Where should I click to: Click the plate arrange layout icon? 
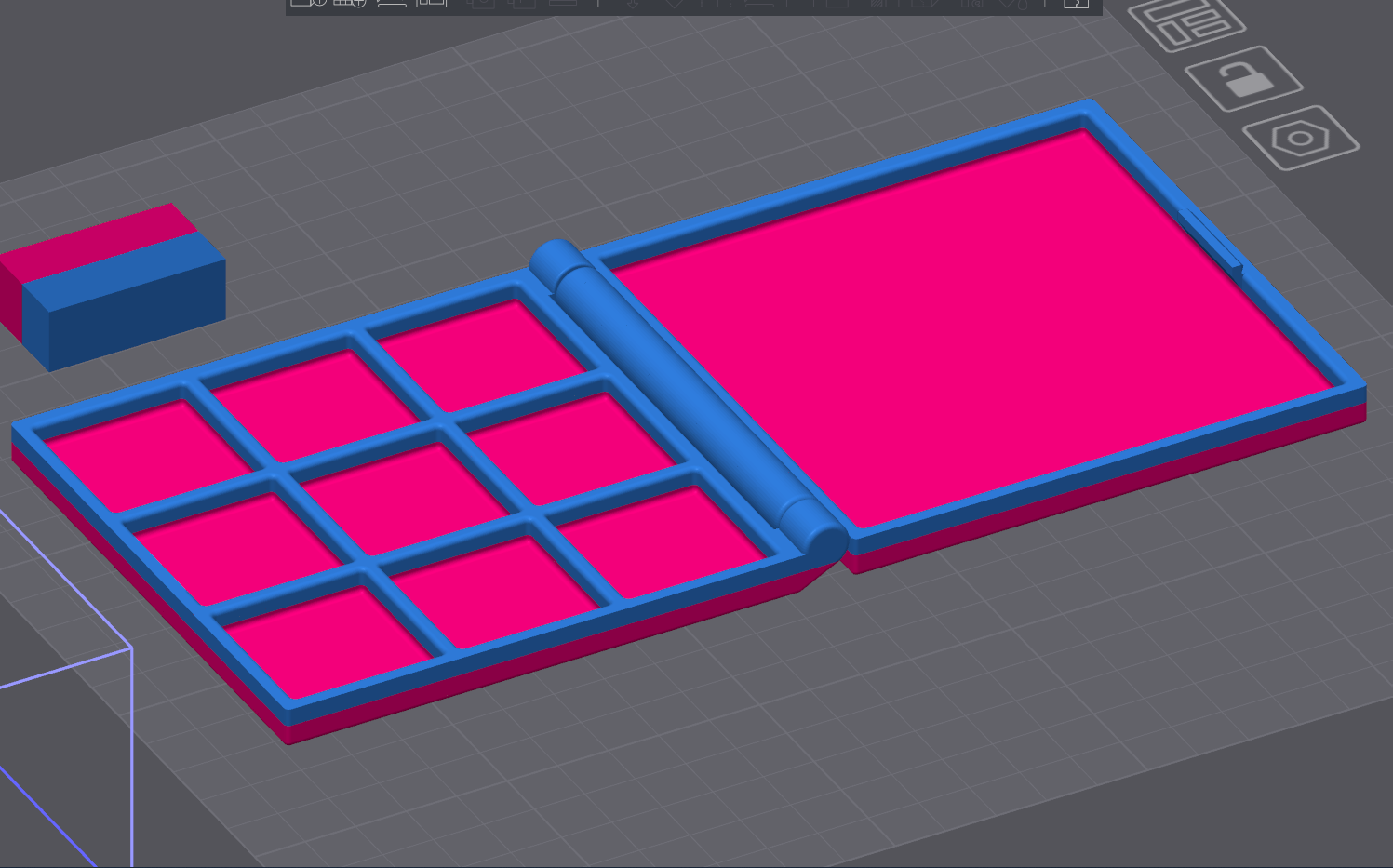pyautogui.click(x=1185, y=22)
